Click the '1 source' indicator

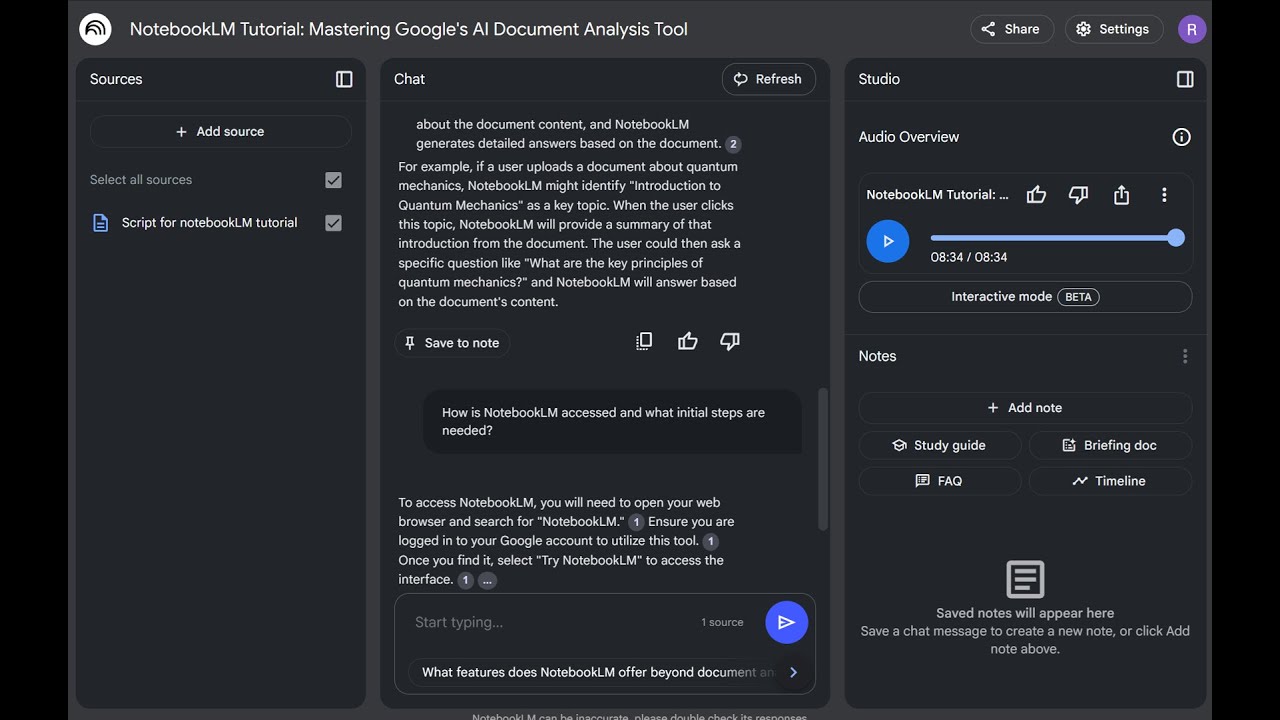coord(722,622)
